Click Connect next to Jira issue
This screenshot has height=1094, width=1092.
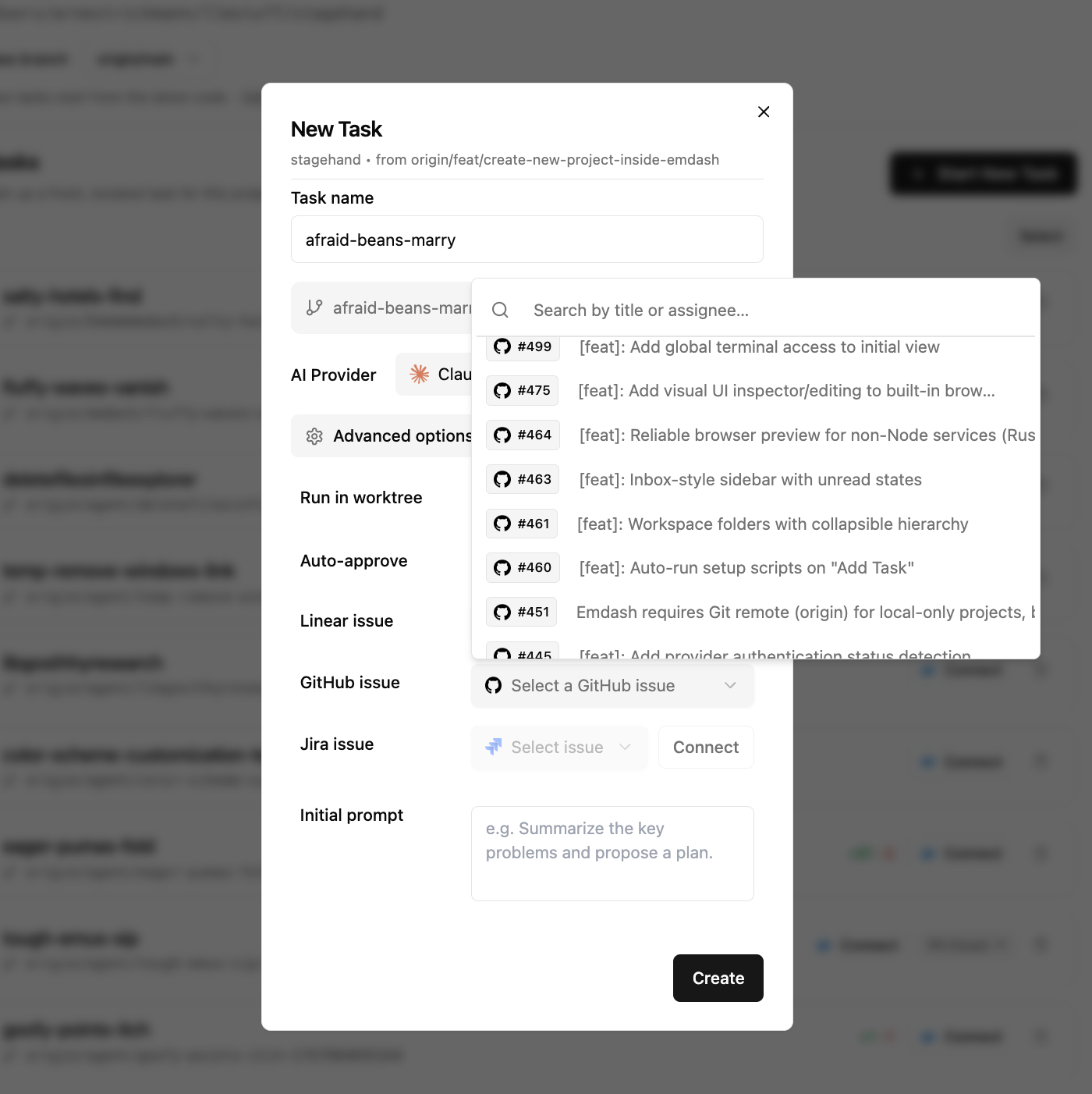coord(705,748)
